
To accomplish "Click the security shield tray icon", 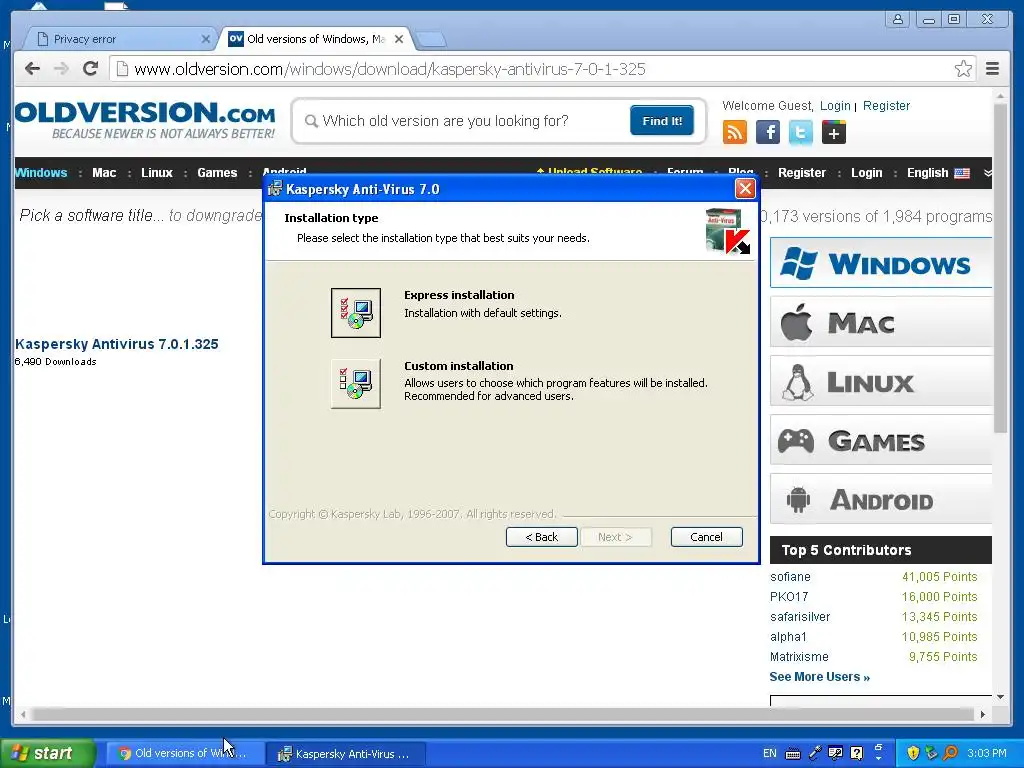I will click(913, 753).
